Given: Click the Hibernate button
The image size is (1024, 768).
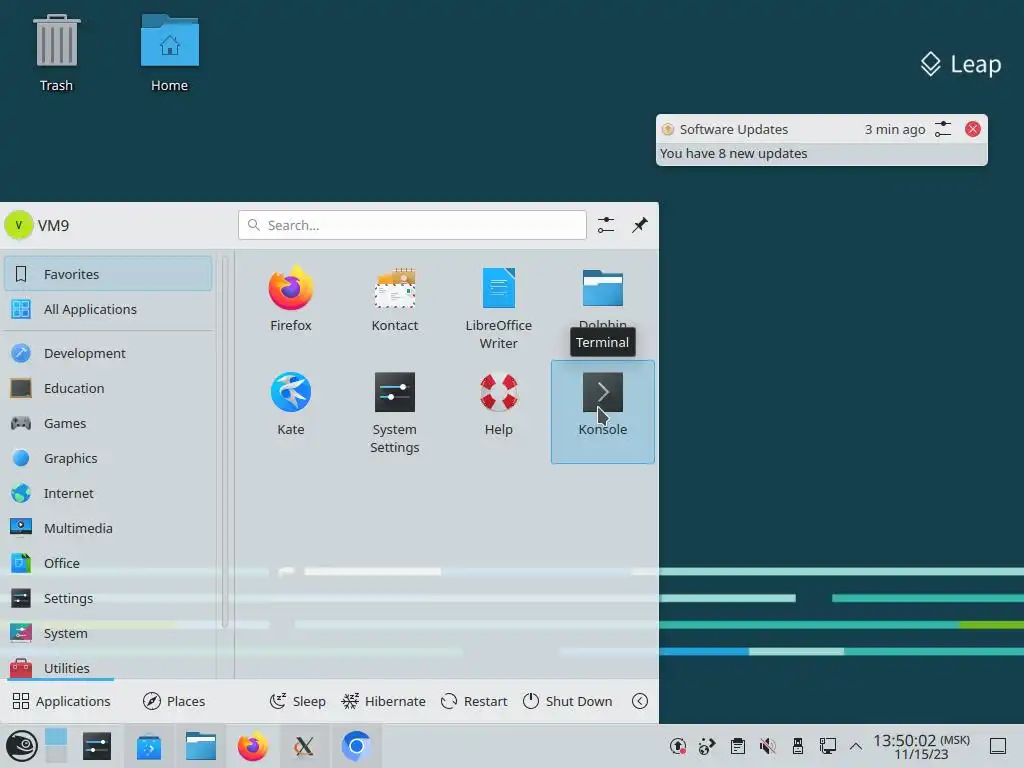Looking at the screenshot, I should tap(383, 701).
